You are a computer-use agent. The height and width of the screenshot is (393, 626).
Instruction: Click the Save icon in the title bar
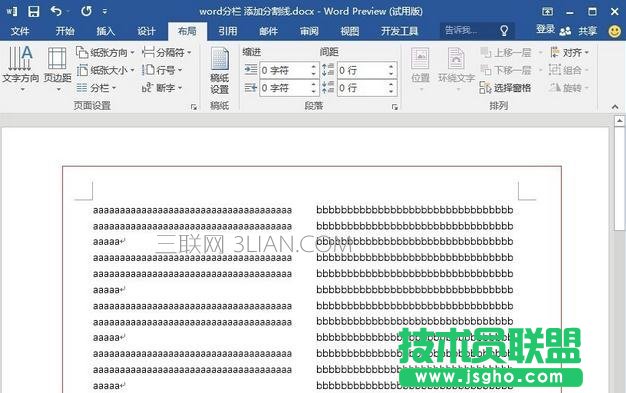point(34,11)
